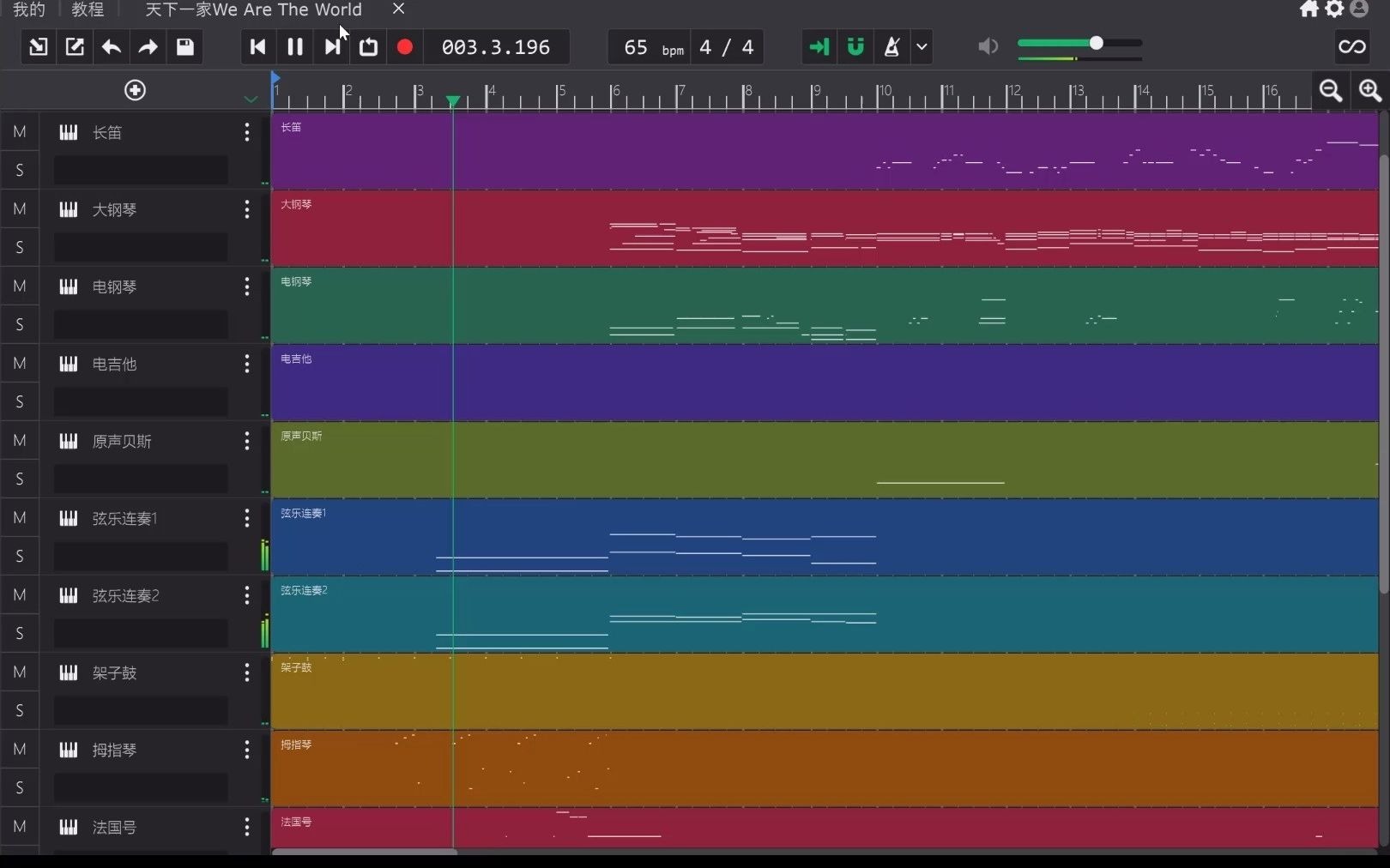Go to the home page icon

click(1309, 9)
